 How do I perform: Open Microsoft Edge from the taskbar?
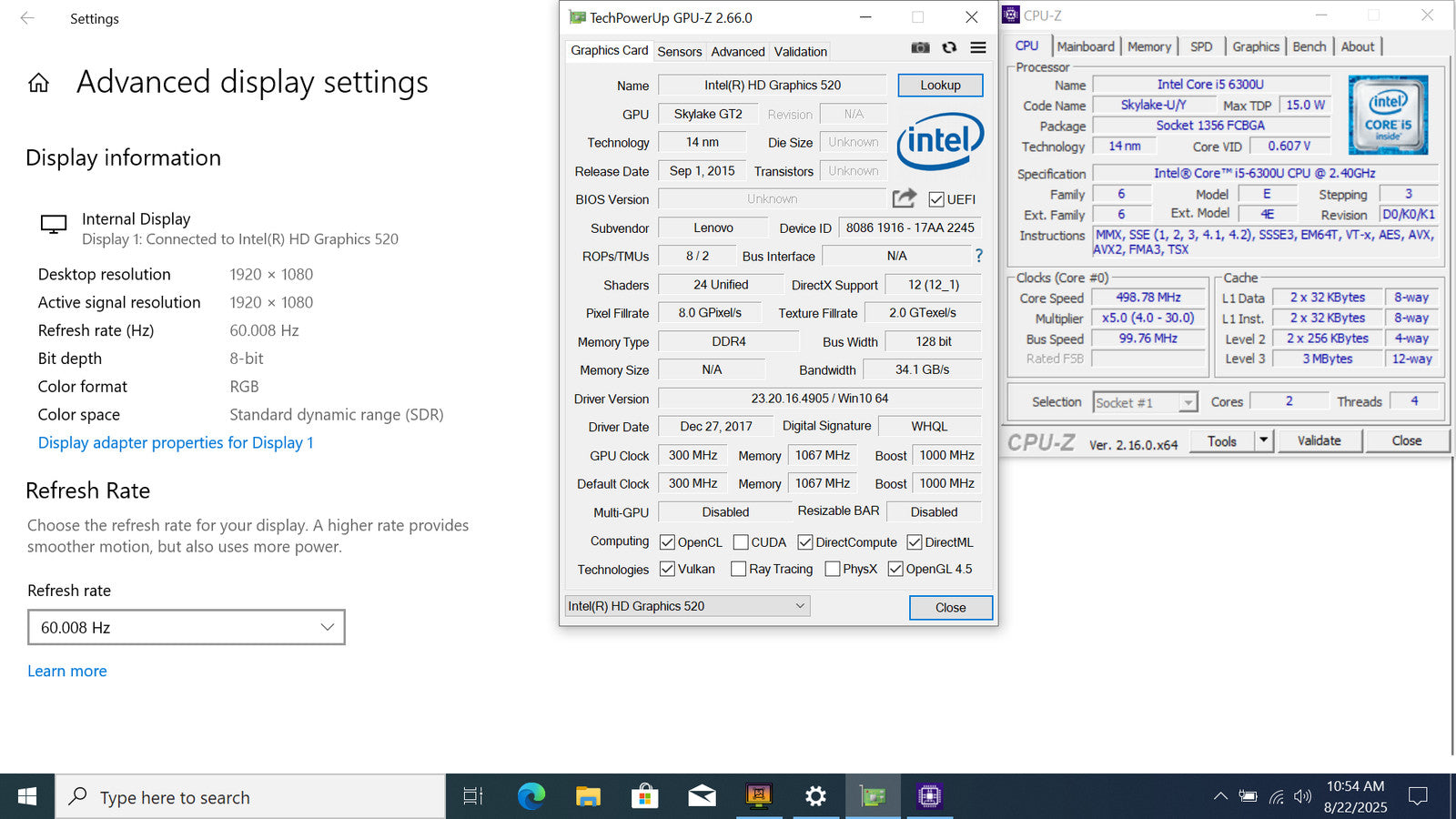coord(531,796)
